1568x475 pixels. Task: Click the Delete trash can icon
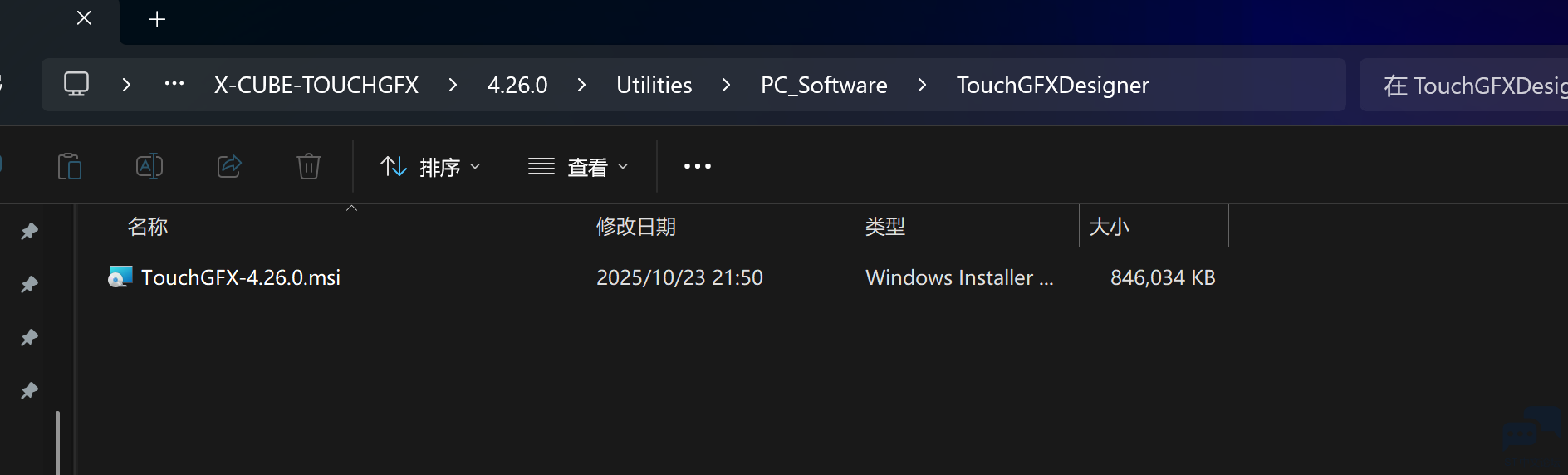click(308, 166)
